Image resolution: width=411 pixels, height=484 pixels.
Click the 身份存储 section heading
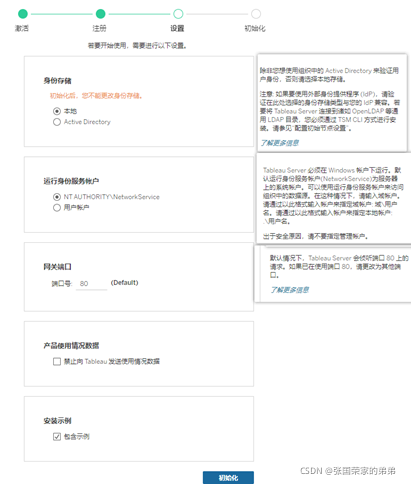click(x=57, y=81)
